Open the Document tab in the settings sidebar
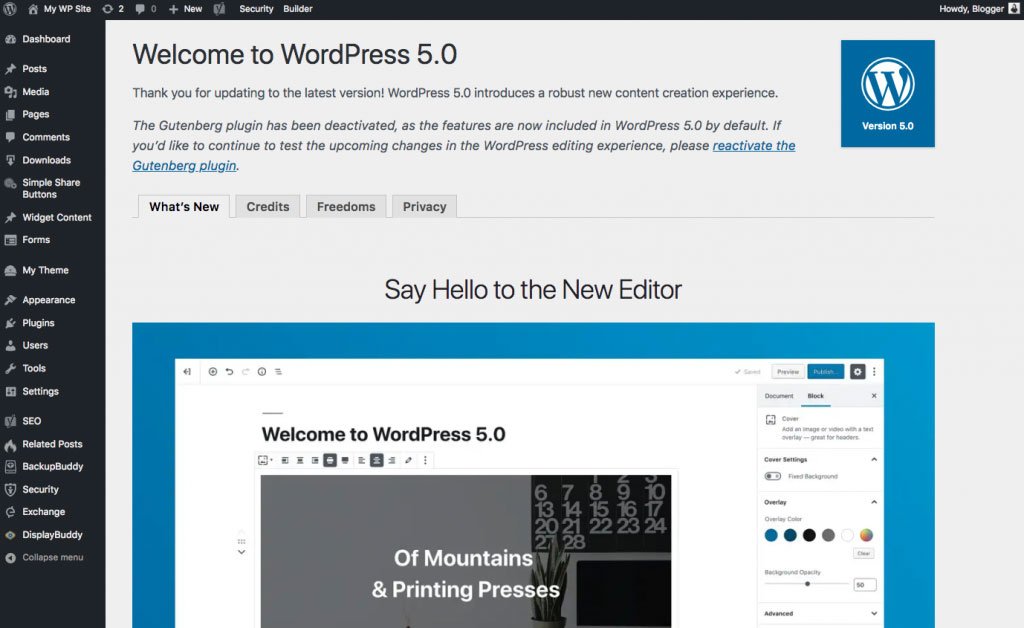Screen dimensions: 1024x628 point(779,397)
